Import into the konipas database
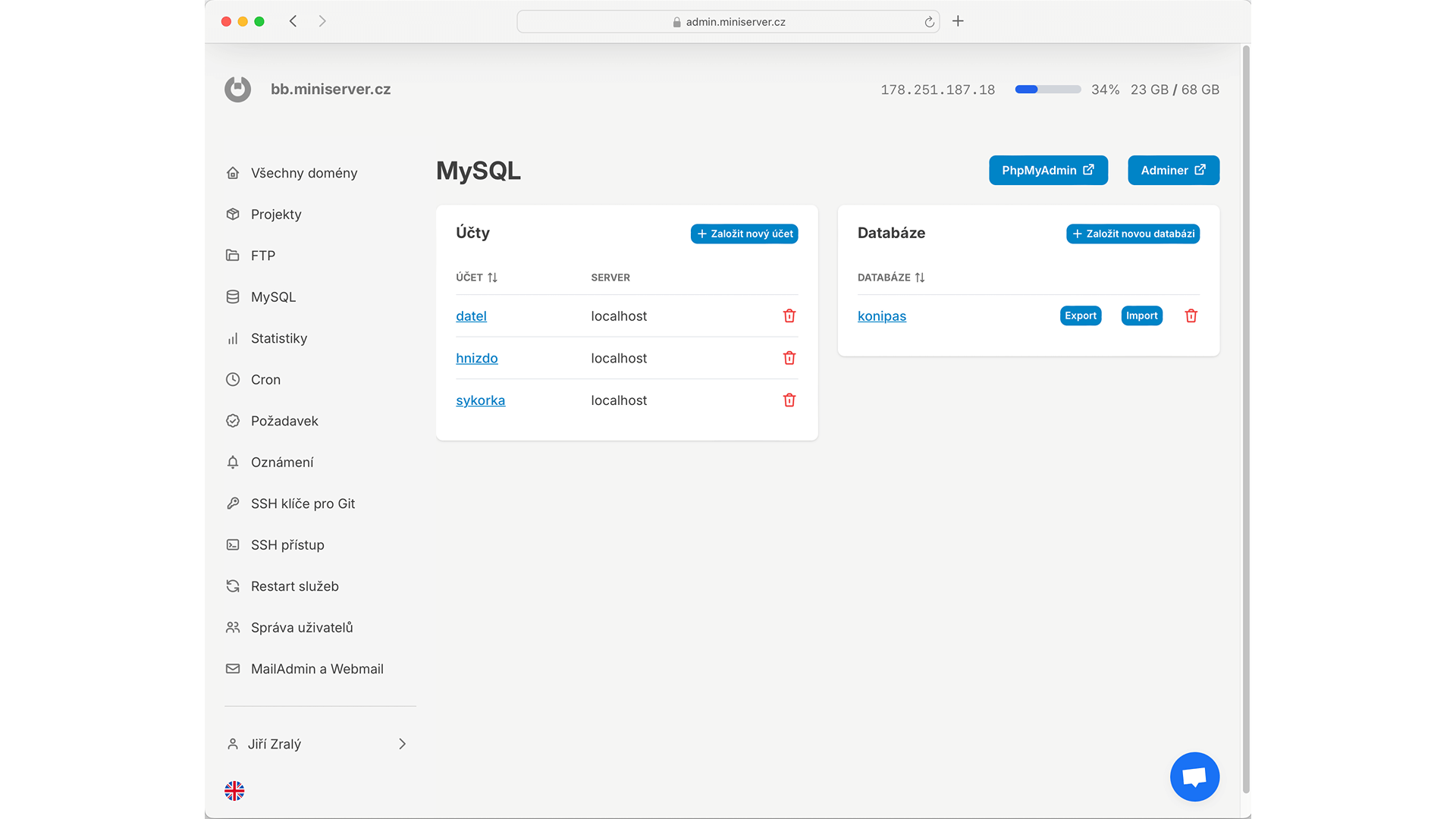Image resolution: width=1456 pixels, height=819 pixels. (1141, 315)
